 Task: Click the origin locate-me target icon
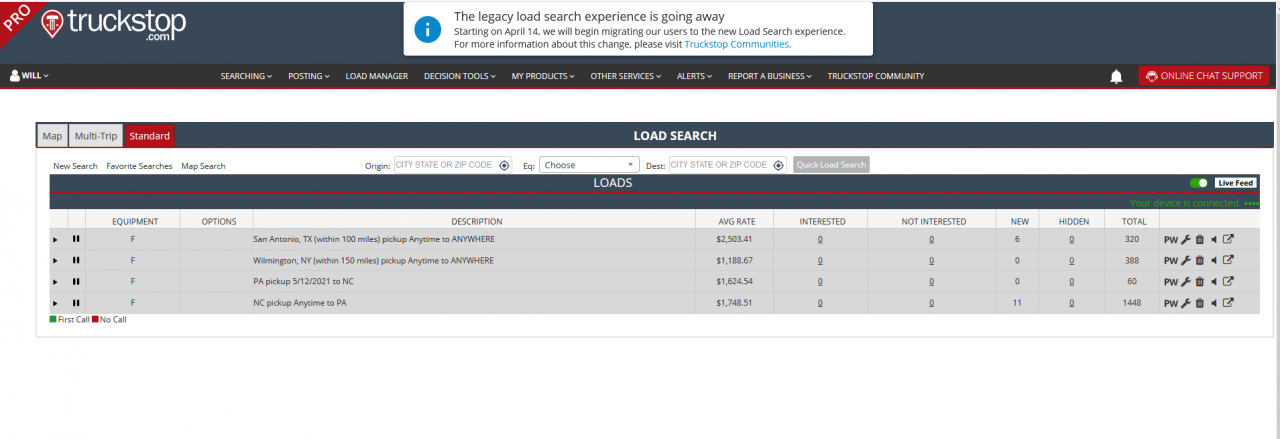pyautogui.click(x=504, y=165)
